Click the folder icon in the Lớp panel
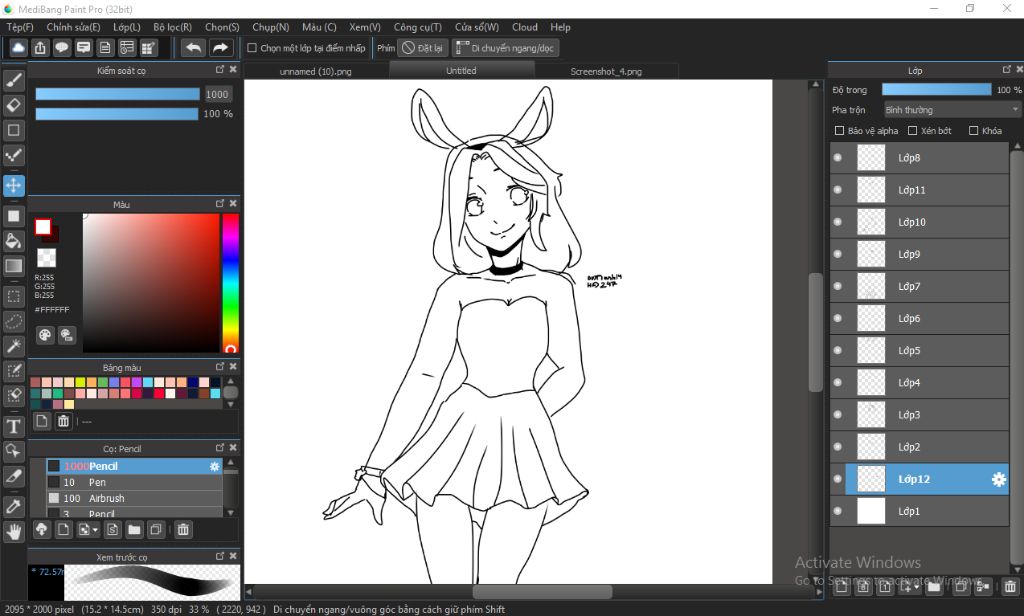This screenshot has height=616, width=1024. [934, 587]
